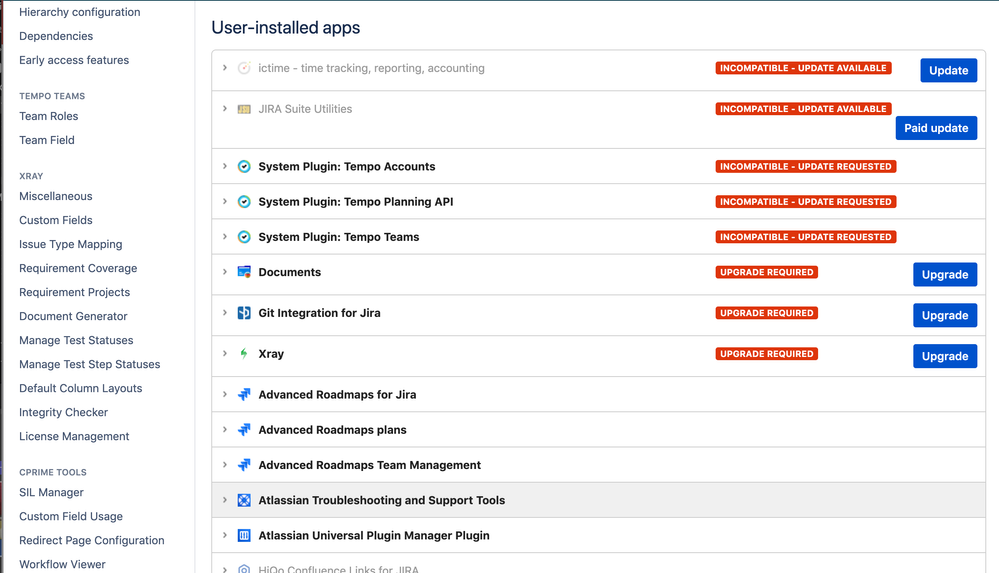
Task: Open Early access features
Action: point(74,60)
